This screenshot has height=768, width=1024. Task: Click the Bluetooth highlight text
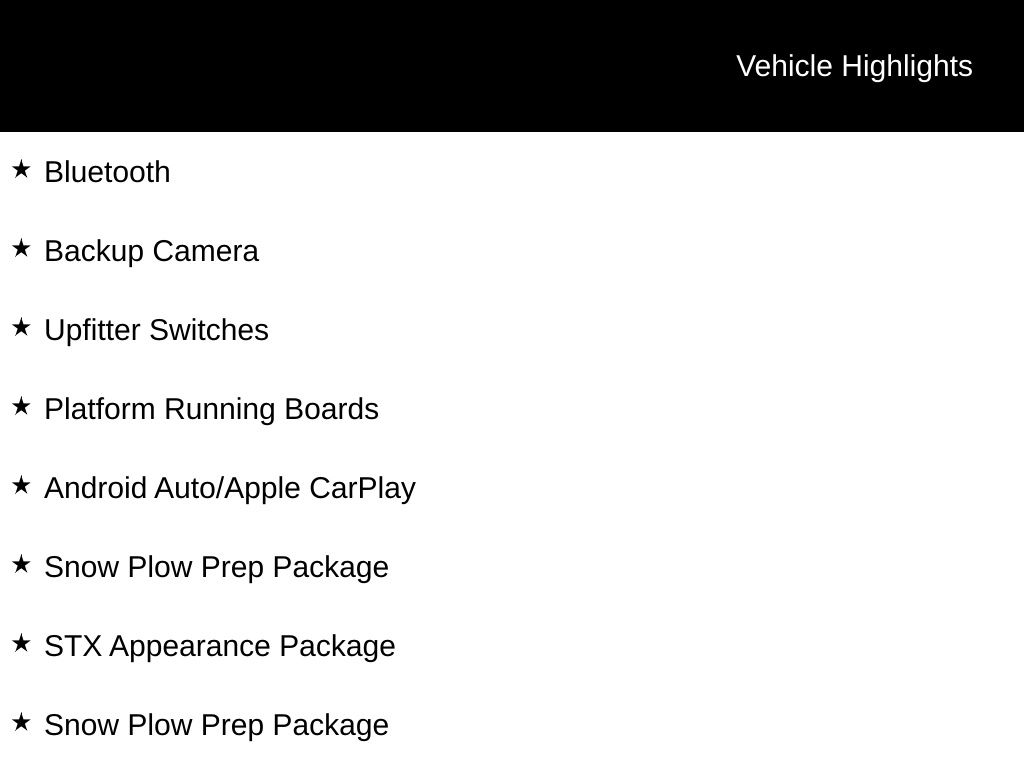point(107,172)
